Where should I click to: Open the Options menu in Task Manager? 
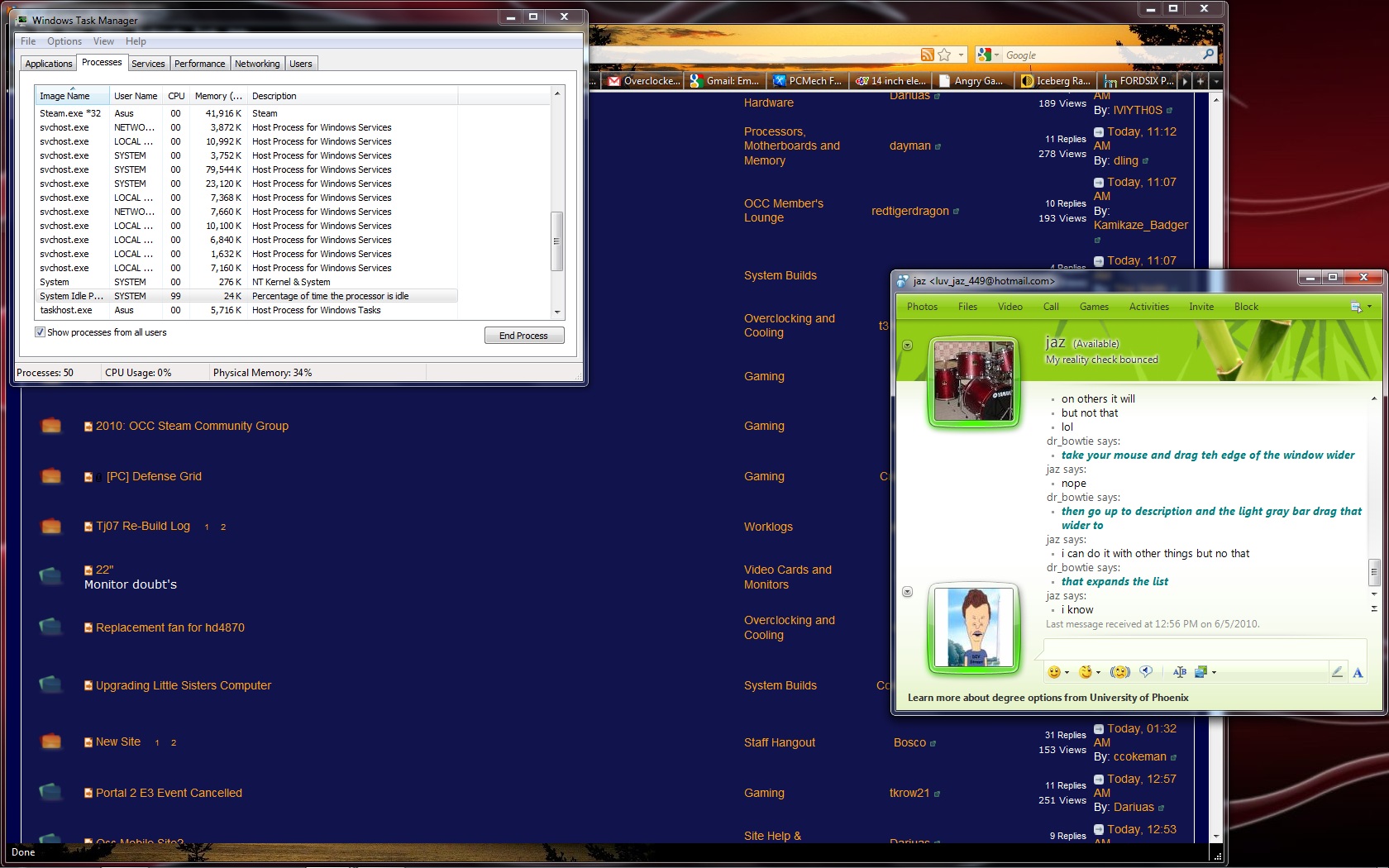(64, 41)
